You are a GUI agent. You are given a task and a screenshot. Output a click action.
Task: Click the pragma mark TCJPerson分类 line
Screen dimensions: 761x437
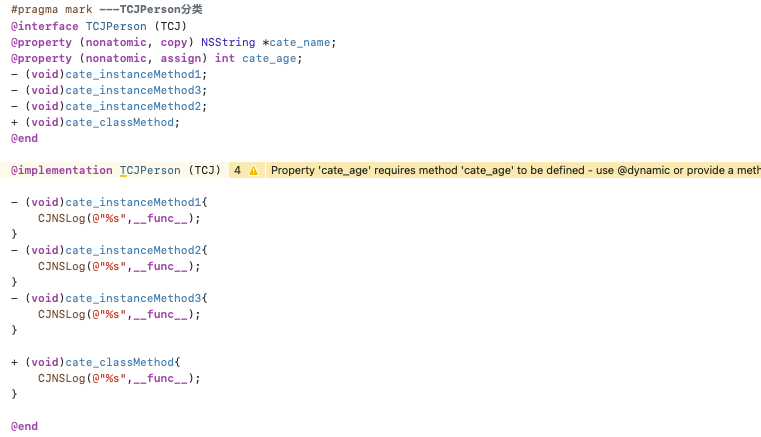click(x=107, y=9)
